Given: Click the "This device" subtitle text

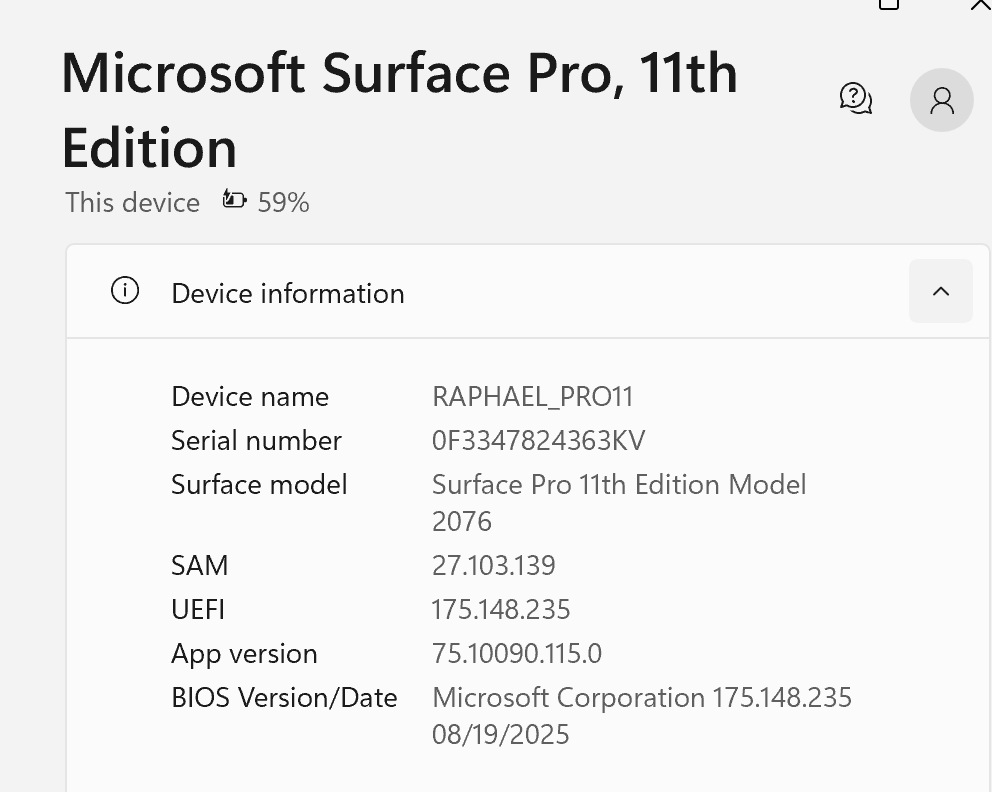Looking at the screenshot, I should pyautogui.click(x=132, y=203).
